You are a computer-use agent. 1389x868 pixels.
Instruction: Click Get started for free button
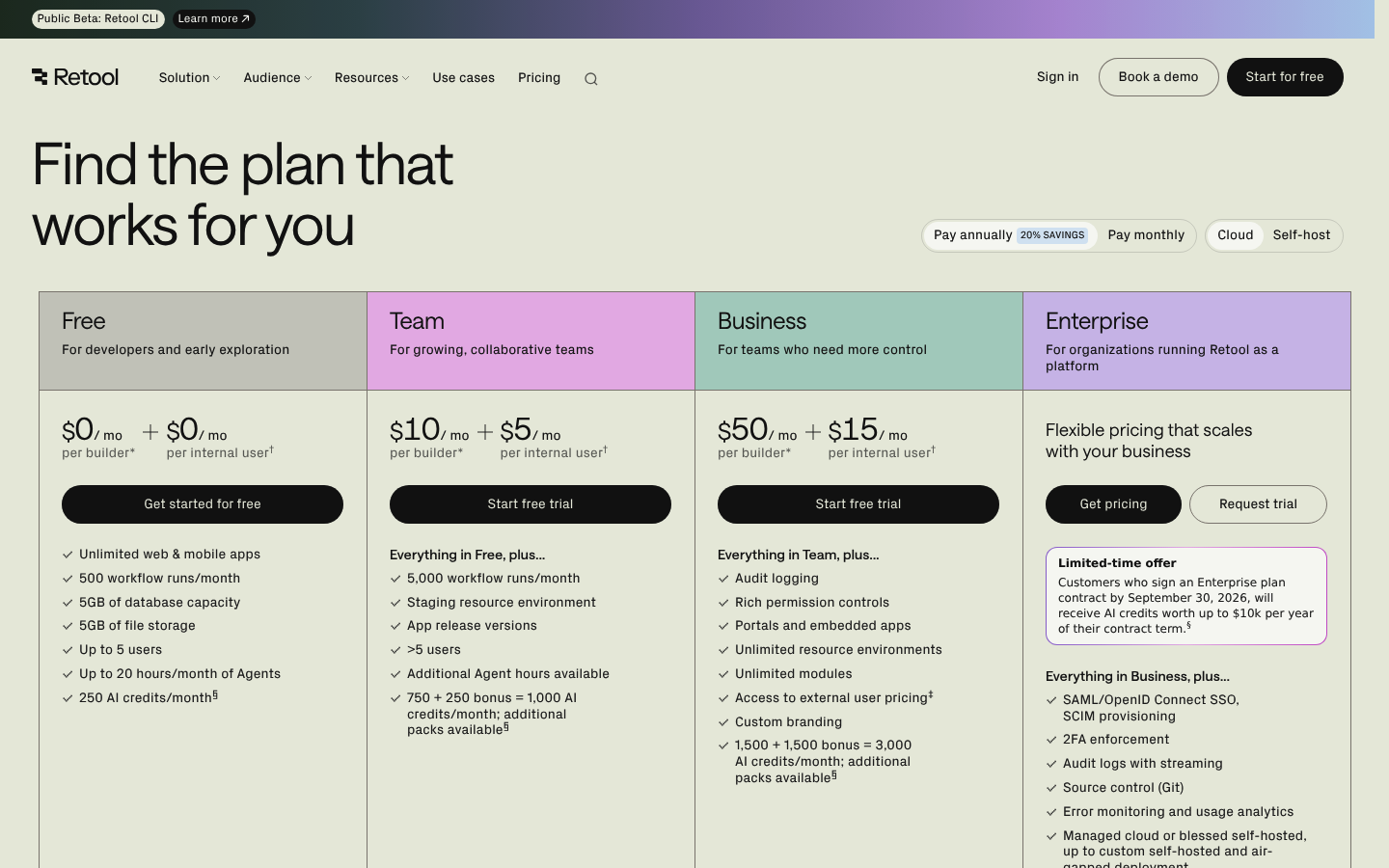click(x=203, y=504)
